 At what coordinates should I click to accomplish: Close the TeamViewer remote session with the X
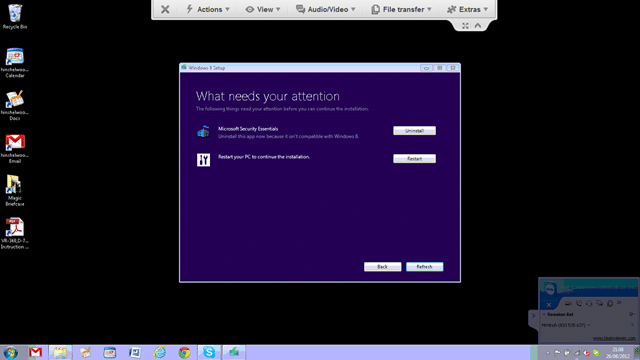165,9
